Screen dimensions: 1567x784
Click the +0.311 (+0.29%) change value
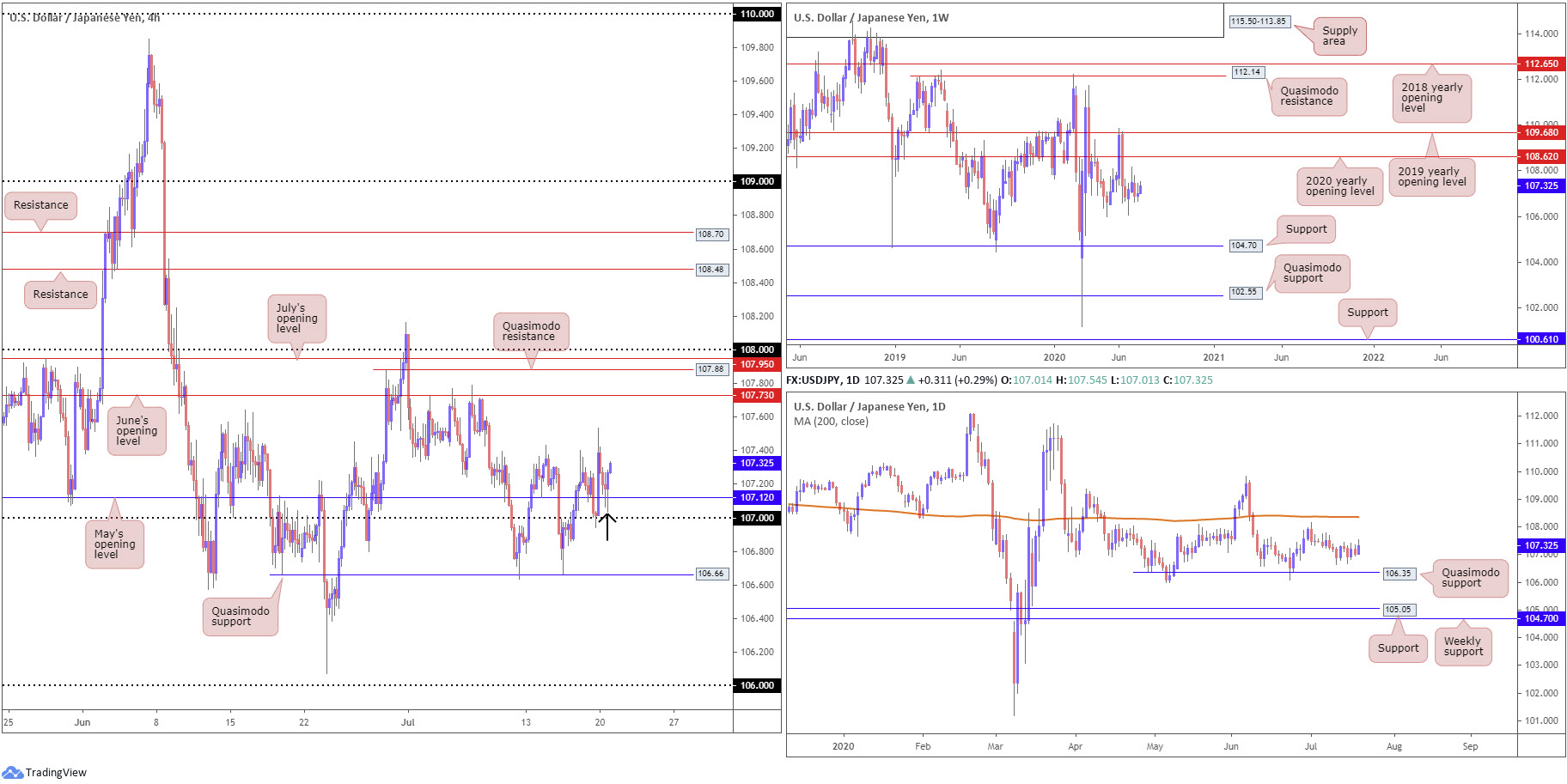pyautogui.click(x=958, y=380)
